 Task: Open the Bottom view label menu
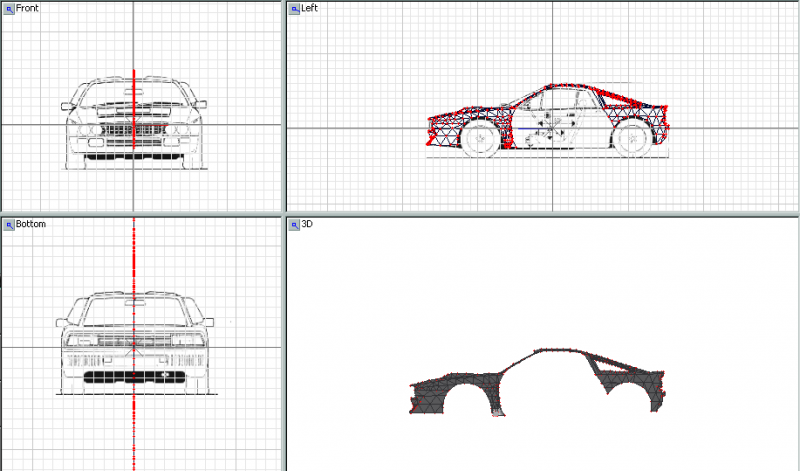click(30, 224)
